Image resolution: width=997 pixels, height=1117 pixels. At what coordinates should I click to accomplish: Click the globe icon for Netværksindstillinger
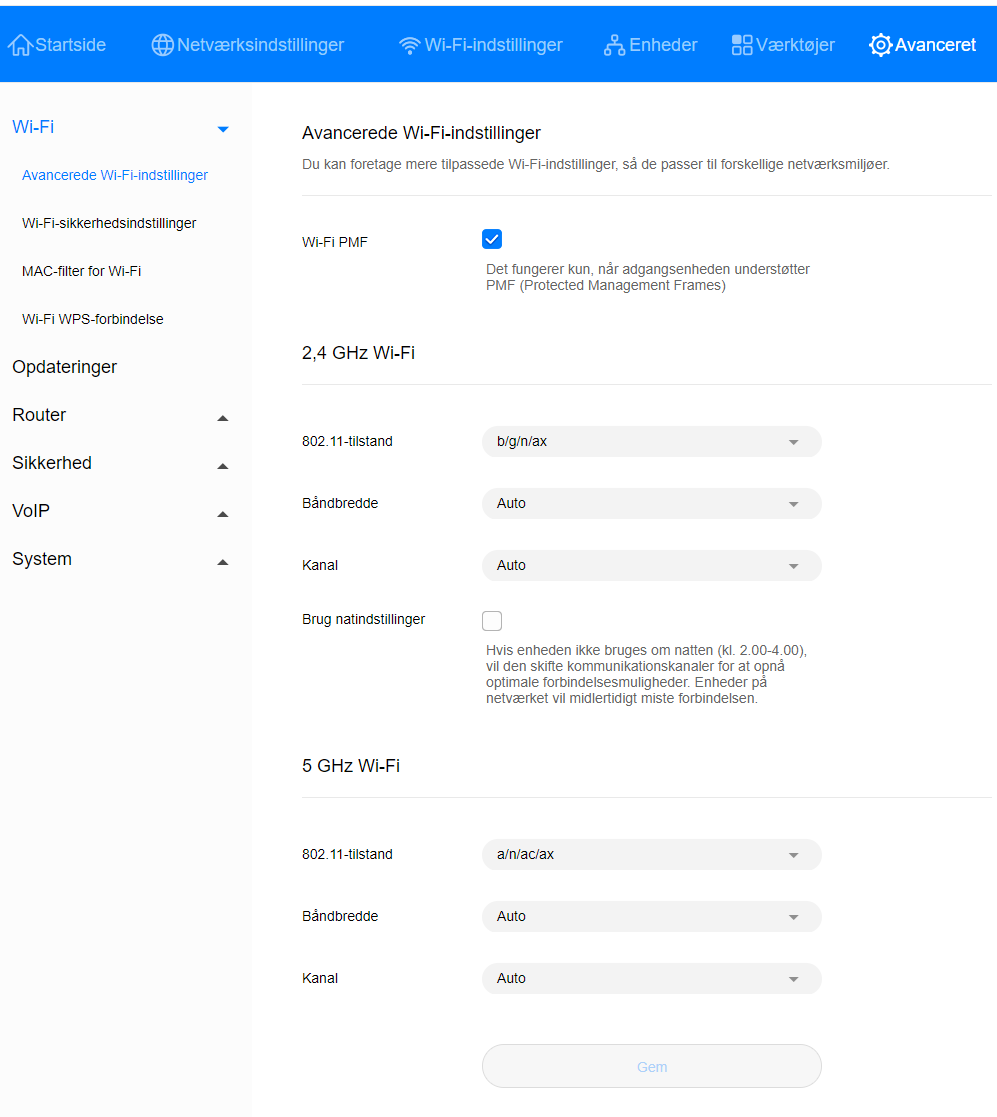click(162, 45)
